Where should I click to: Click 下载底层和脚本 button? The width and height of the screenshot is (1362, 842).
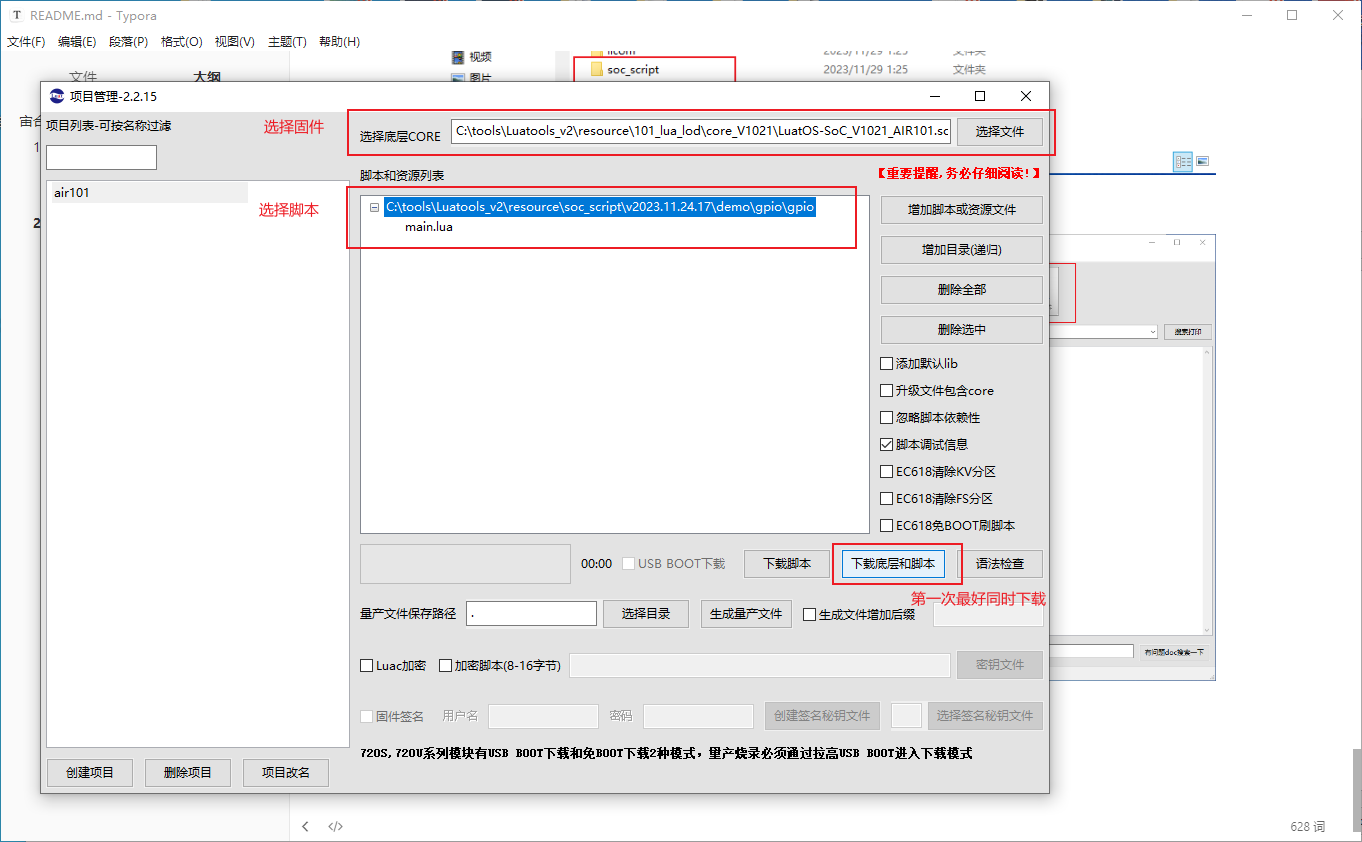tap(892, 564)
